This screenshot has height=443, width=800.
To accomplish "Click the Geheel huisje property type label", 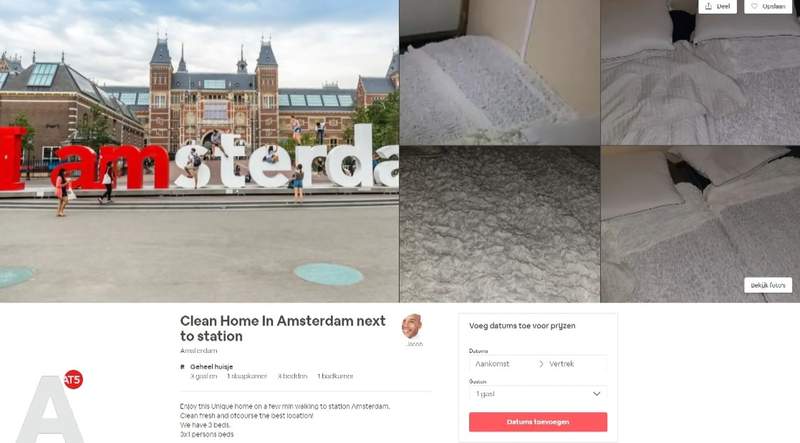I will (x=211, y=366).
